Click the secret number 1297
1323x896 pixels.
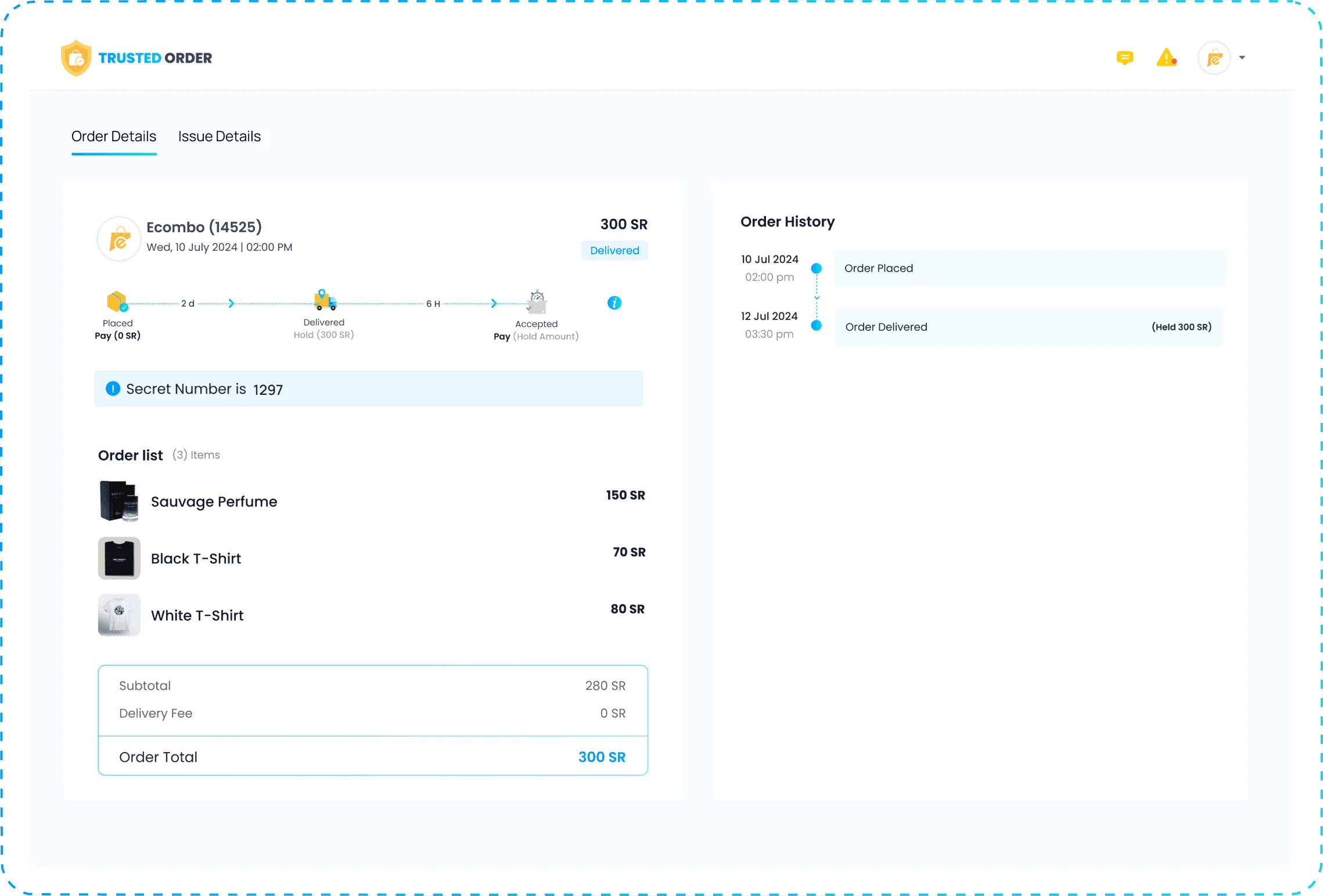pyautogui.click(x=268, y=390)
